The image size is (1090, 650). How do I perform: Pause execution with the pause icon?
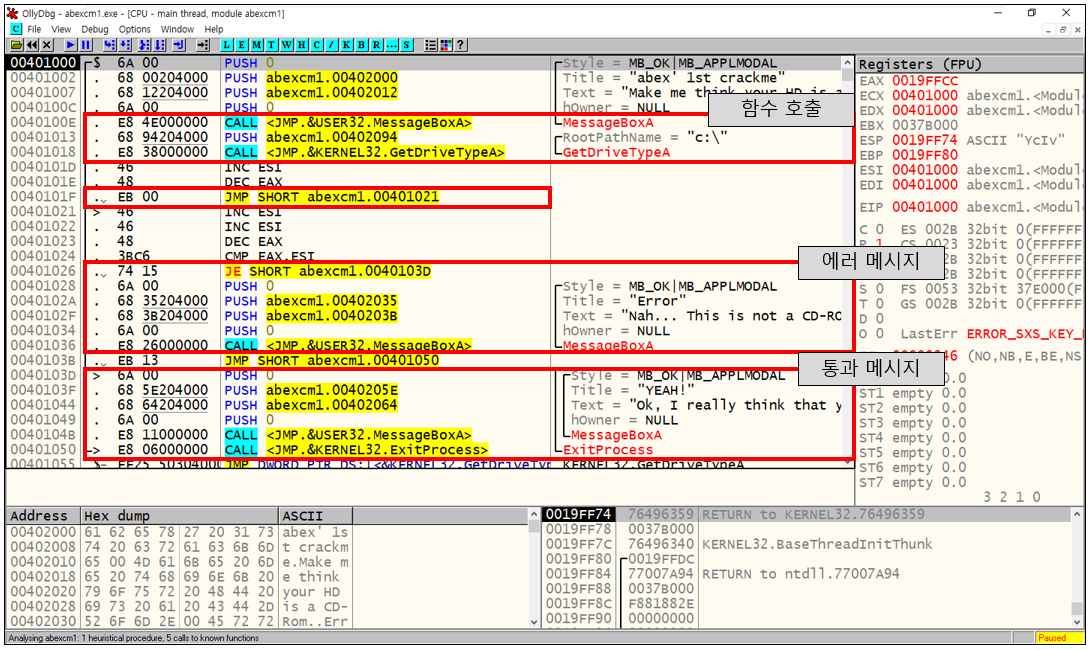(x=86, y=45)
